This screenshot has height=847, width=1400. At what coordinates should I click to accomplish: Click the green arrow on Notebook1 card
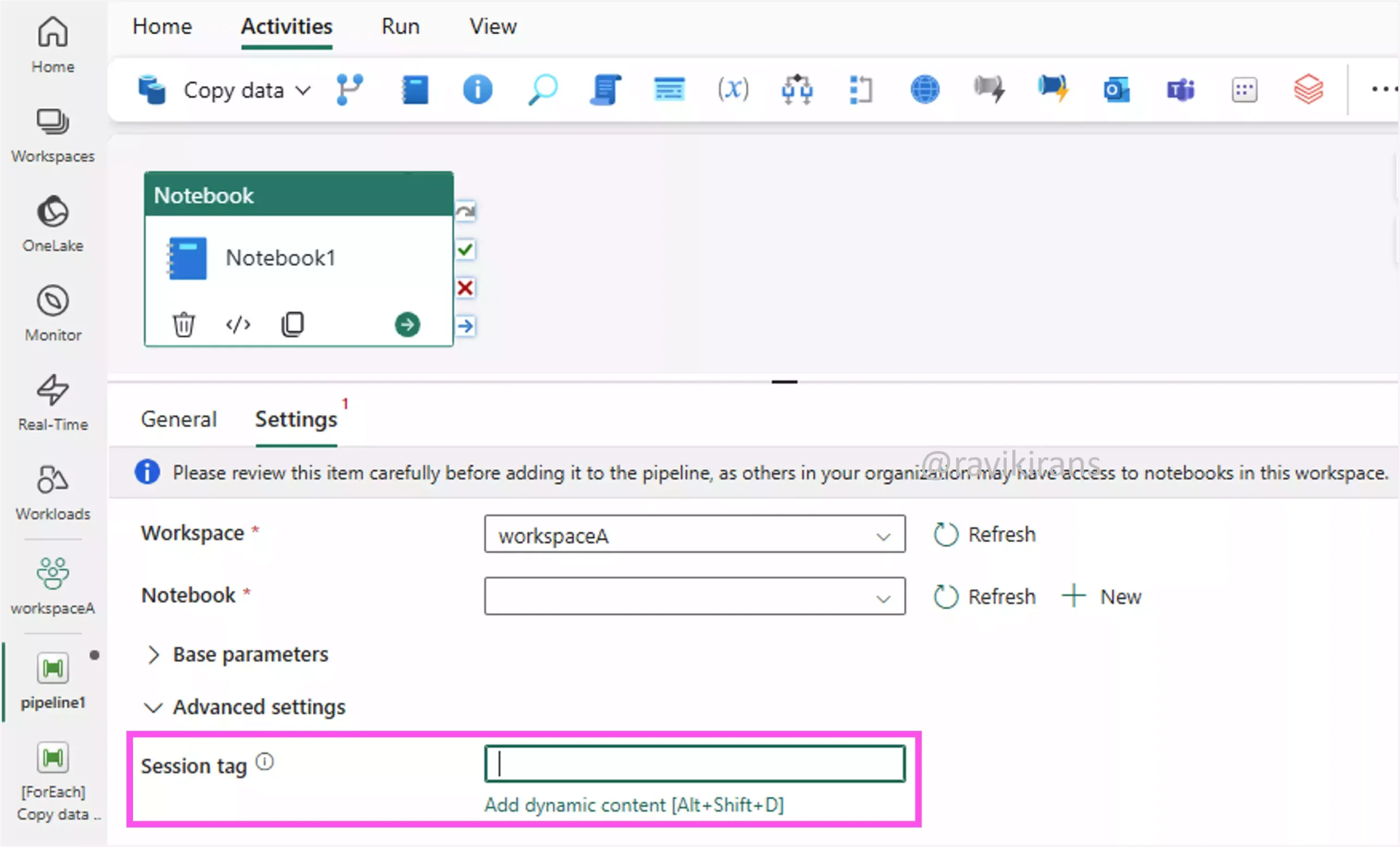point(407,324)
